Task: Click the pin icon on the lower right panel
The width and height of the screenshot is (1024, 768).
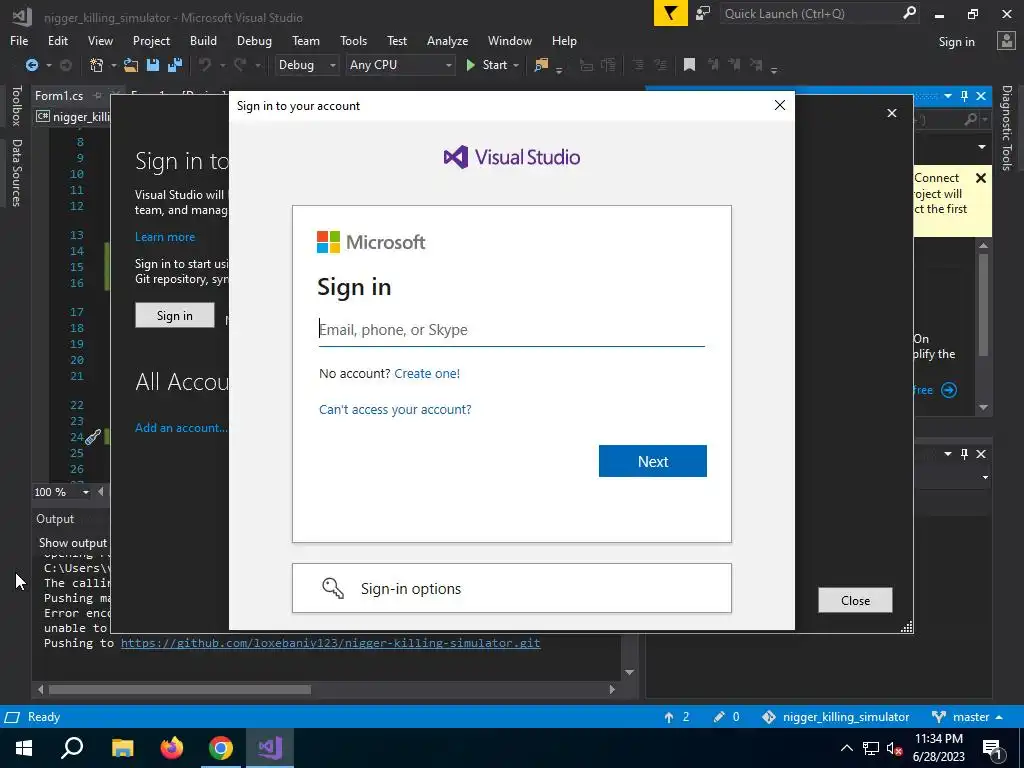Action: (965, 454)
